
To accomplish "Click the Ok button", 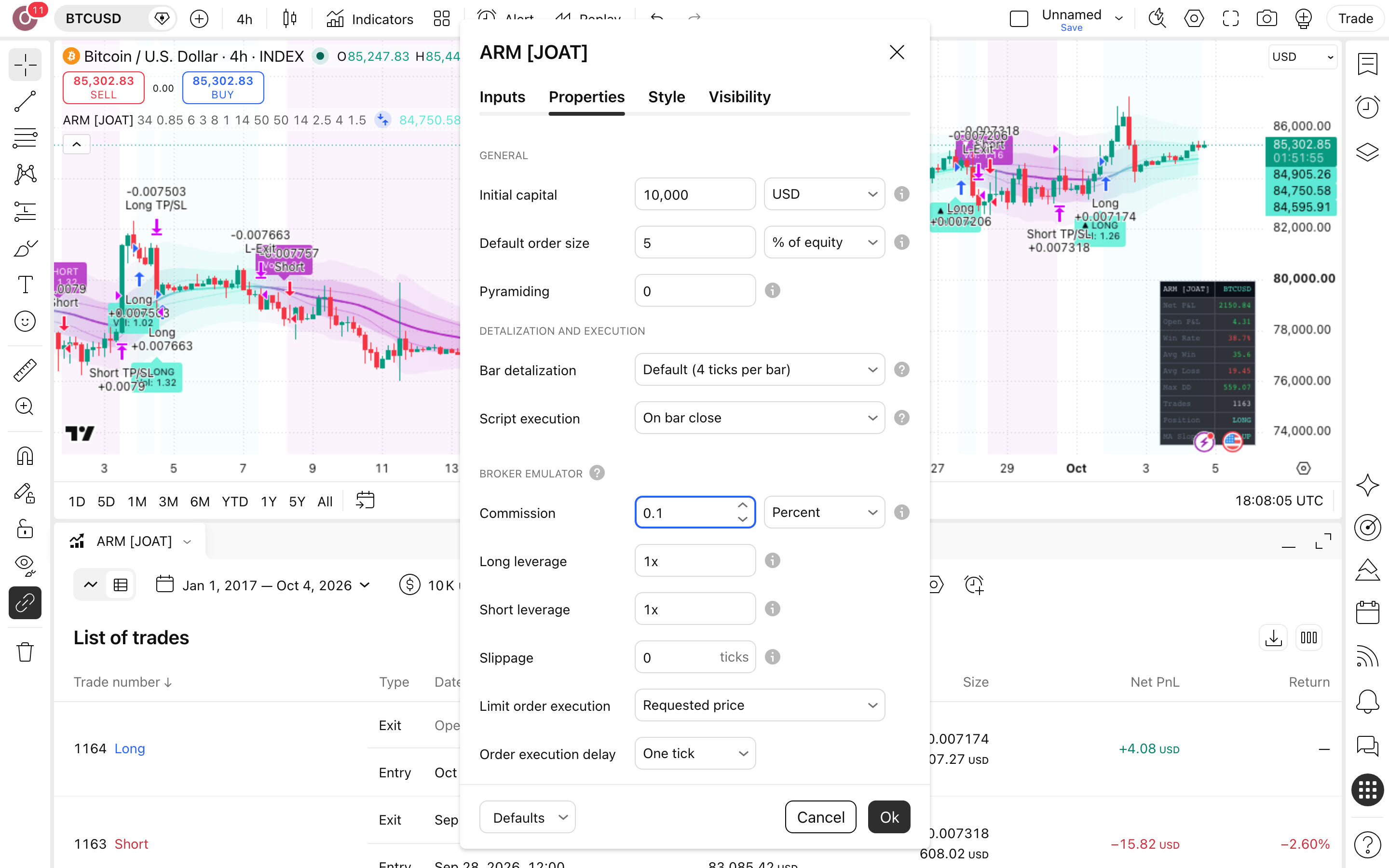I will coord(889,817).
